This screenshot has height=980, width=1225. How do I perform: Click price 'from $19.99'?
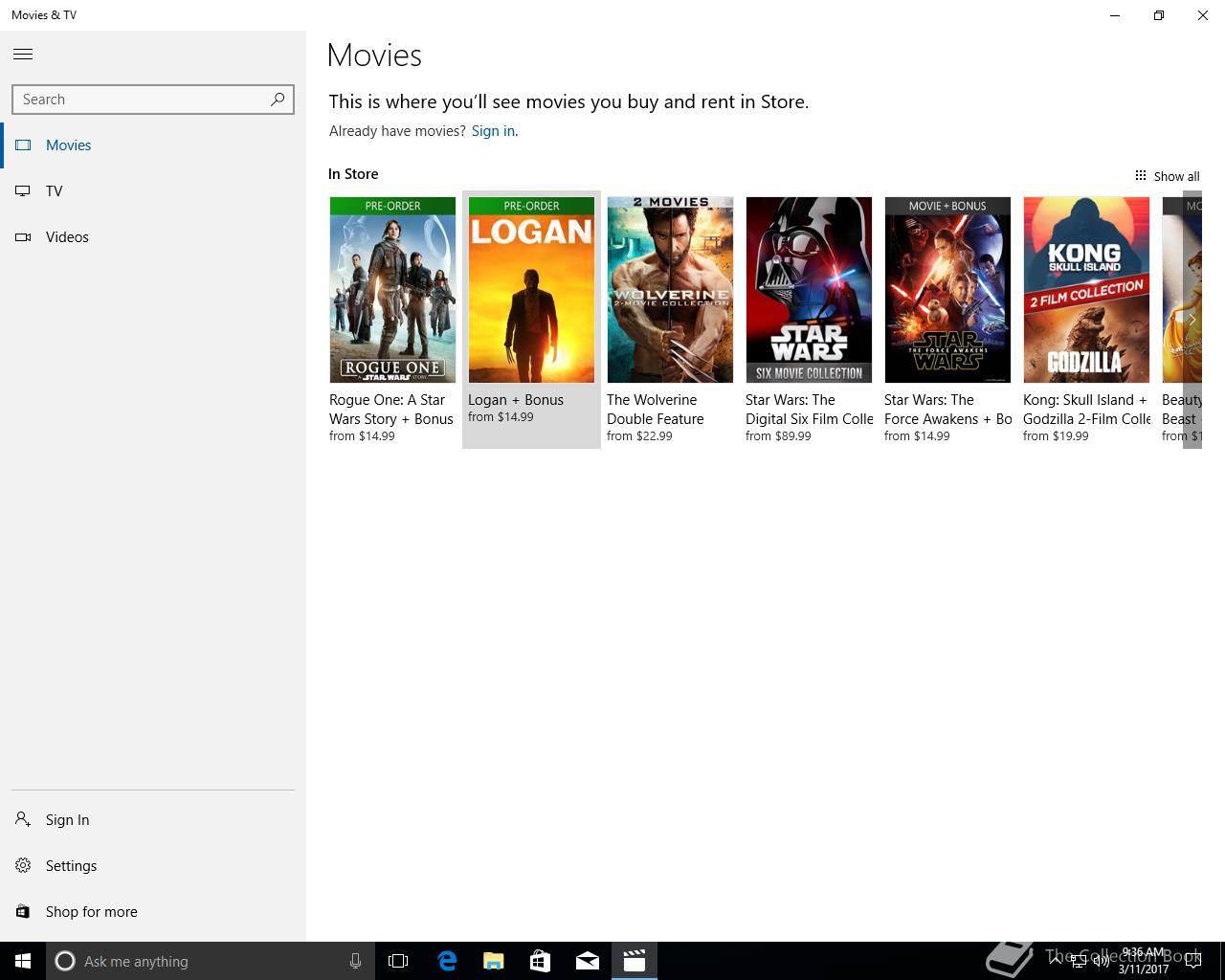(1056, 436)
